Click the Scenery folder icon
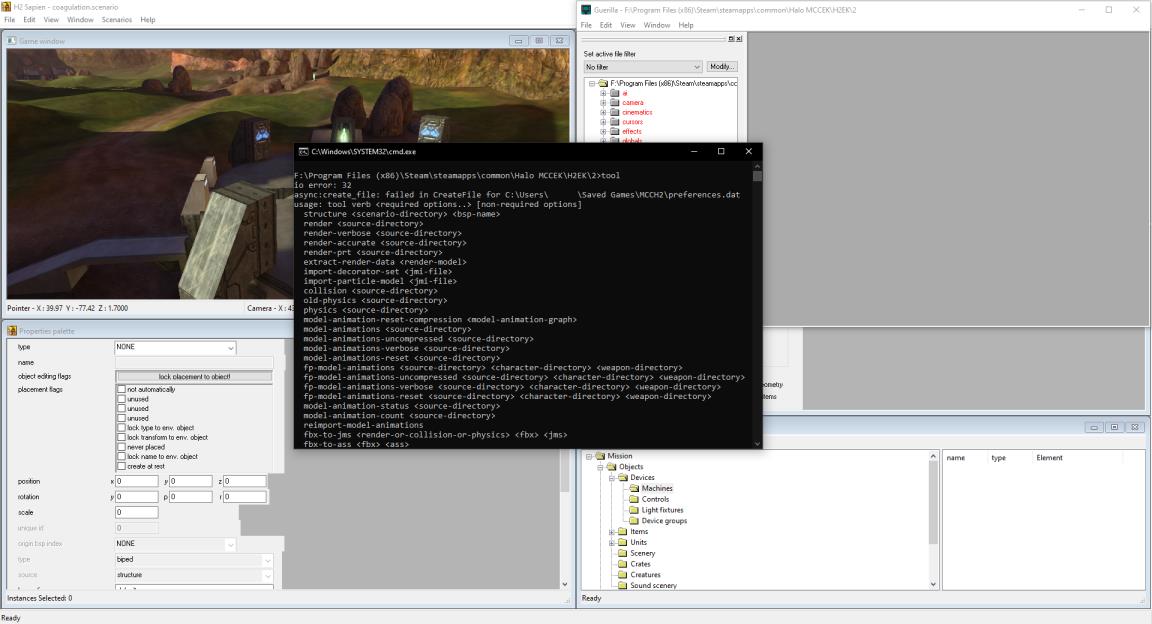Viewport: 1152px width, 624px height. coord(623,553)
